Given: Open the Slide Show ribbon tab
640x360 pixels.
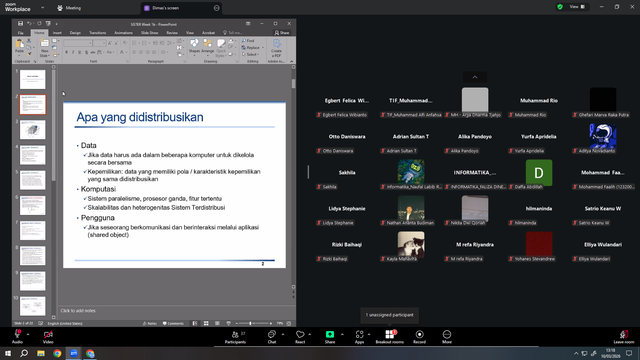Looking at the screenshot, I should coord(149,33).
